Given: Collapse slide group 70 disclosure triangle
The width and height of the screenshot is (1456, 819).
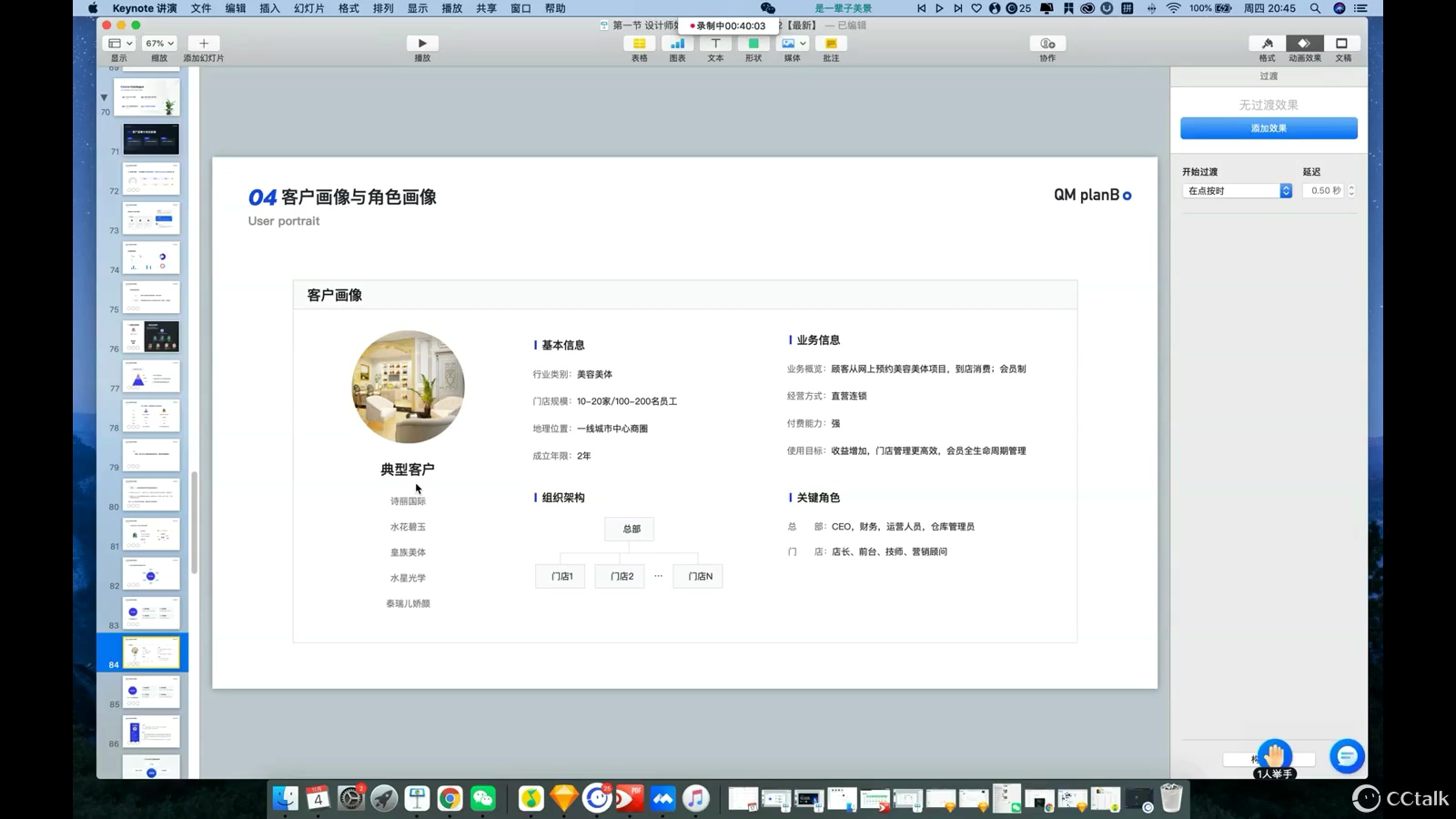Looking at the screenshot, I should point(105,97).
